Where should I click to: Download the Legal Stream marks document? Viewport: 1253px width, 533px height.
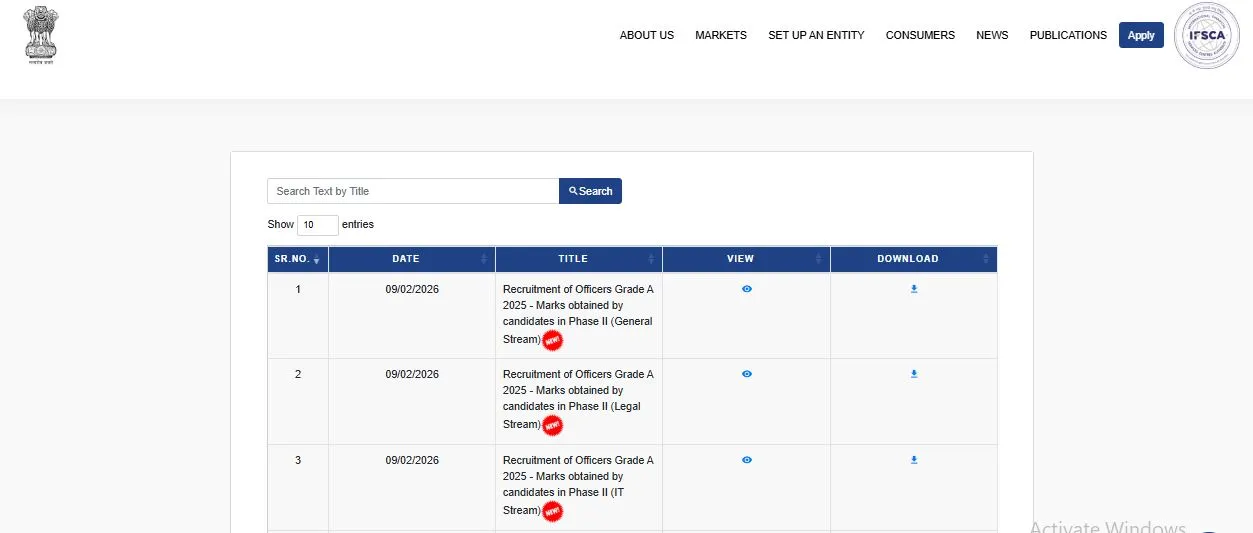pyautogui.click(x=913, y=374)
